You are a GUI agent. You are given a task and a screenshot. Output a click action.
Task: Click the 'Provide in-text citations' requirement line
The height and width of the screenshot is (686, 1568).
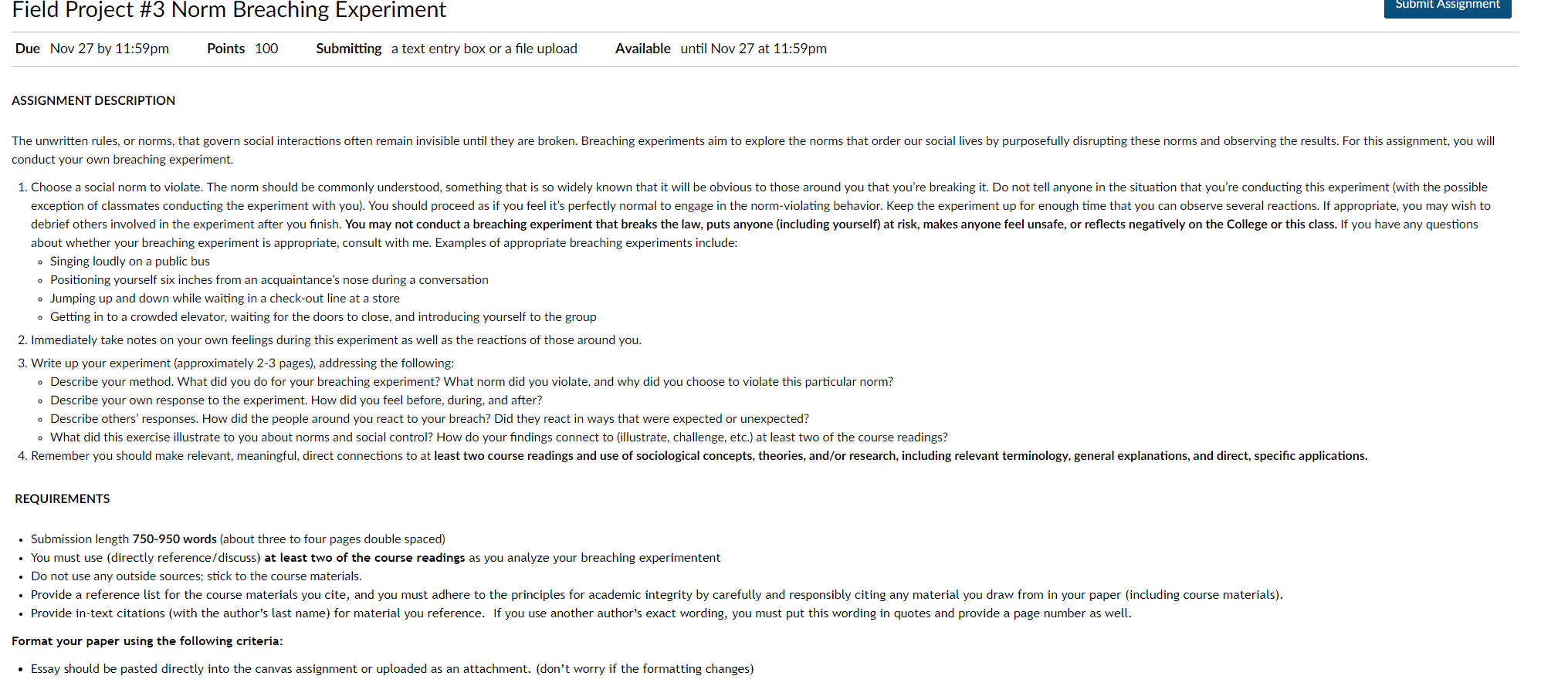point(581,613)
